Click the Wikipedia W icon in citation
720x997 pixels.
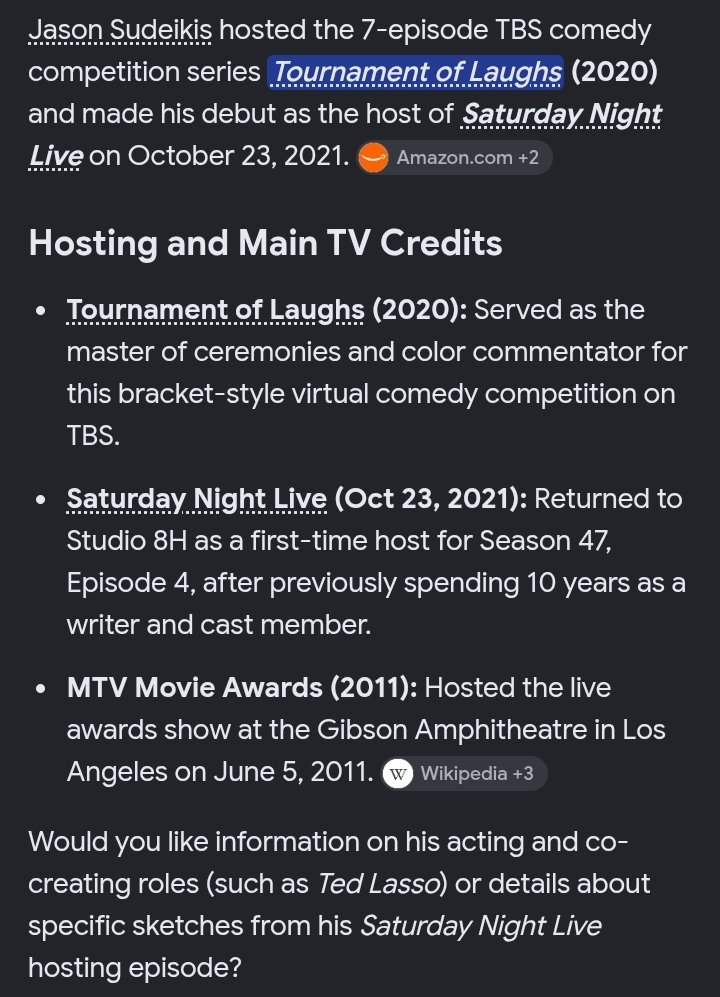coord(398,773)
